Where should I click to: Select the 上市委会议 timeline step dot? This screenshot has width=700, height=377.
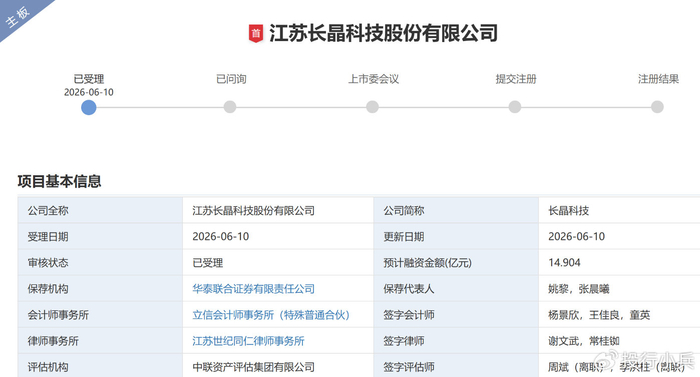[372, 107]
